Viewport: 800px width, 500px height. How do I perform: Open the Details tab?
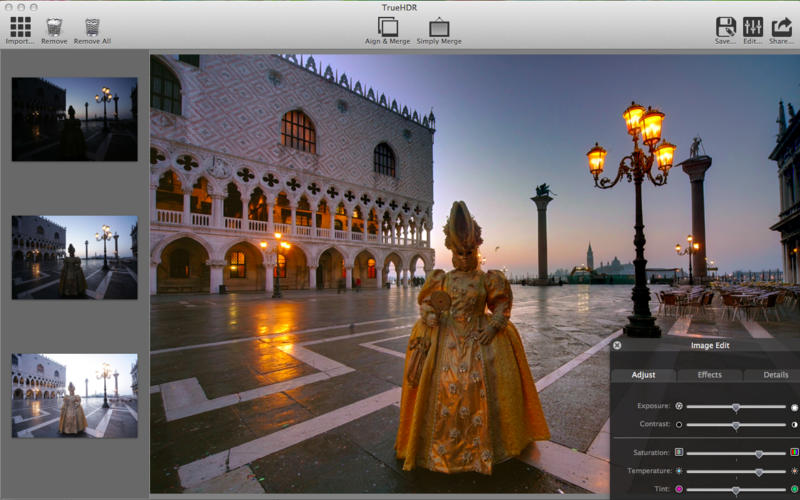click(x=775, y=375)
